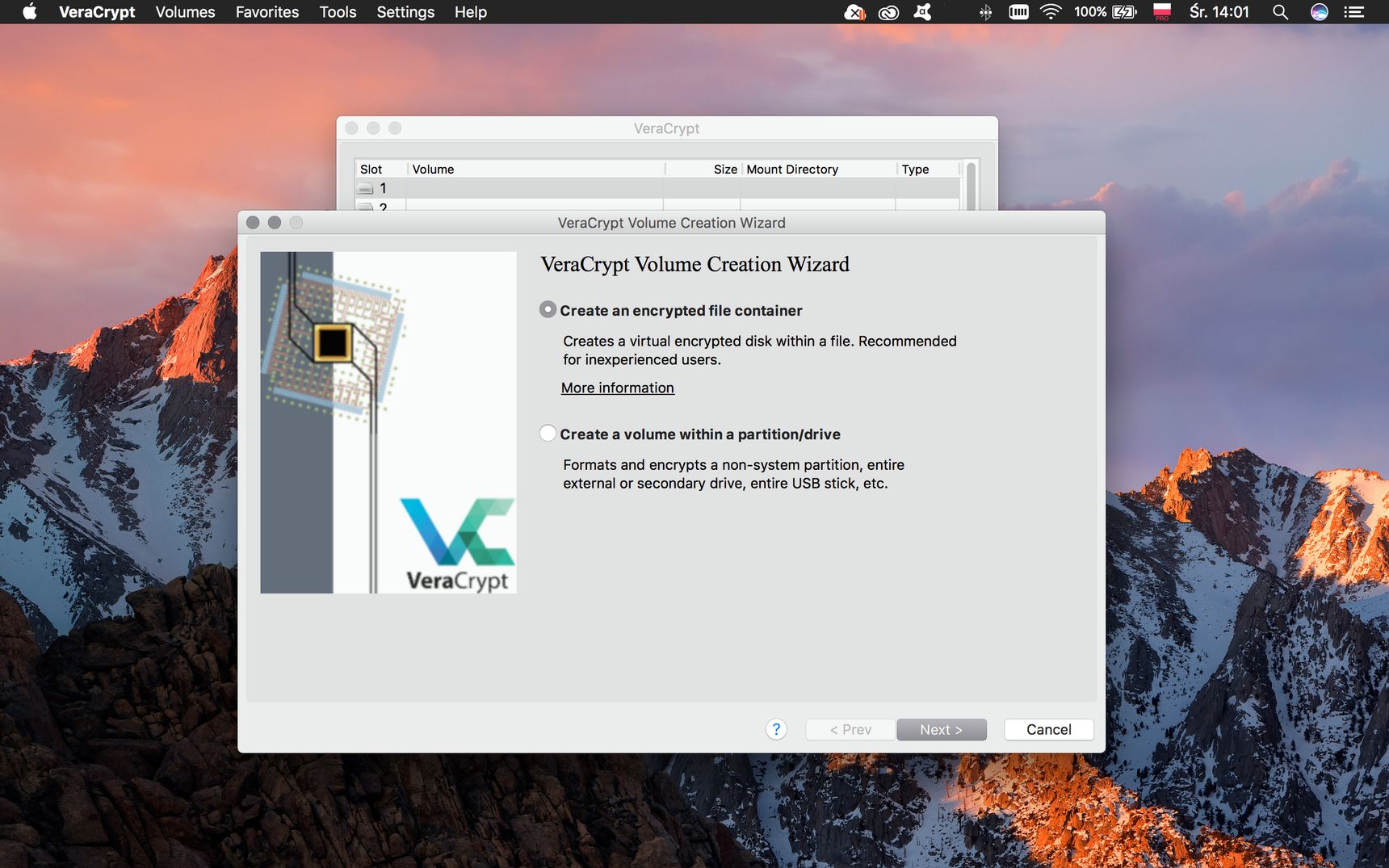Open Notification Center
This screenshot has width=1389, height=868.
[x=1354, y=12]
